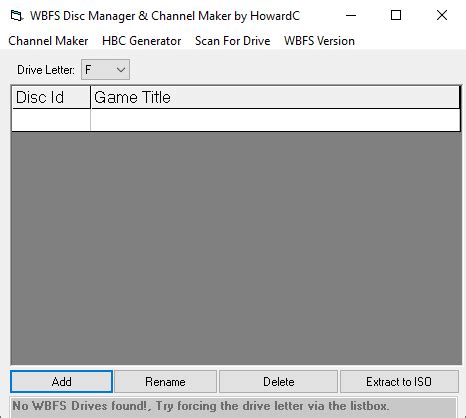The height and width of the screenshot is (418, 466).
Task: Click the empty Disc Id cell in first row
Action: coord(51,120)
